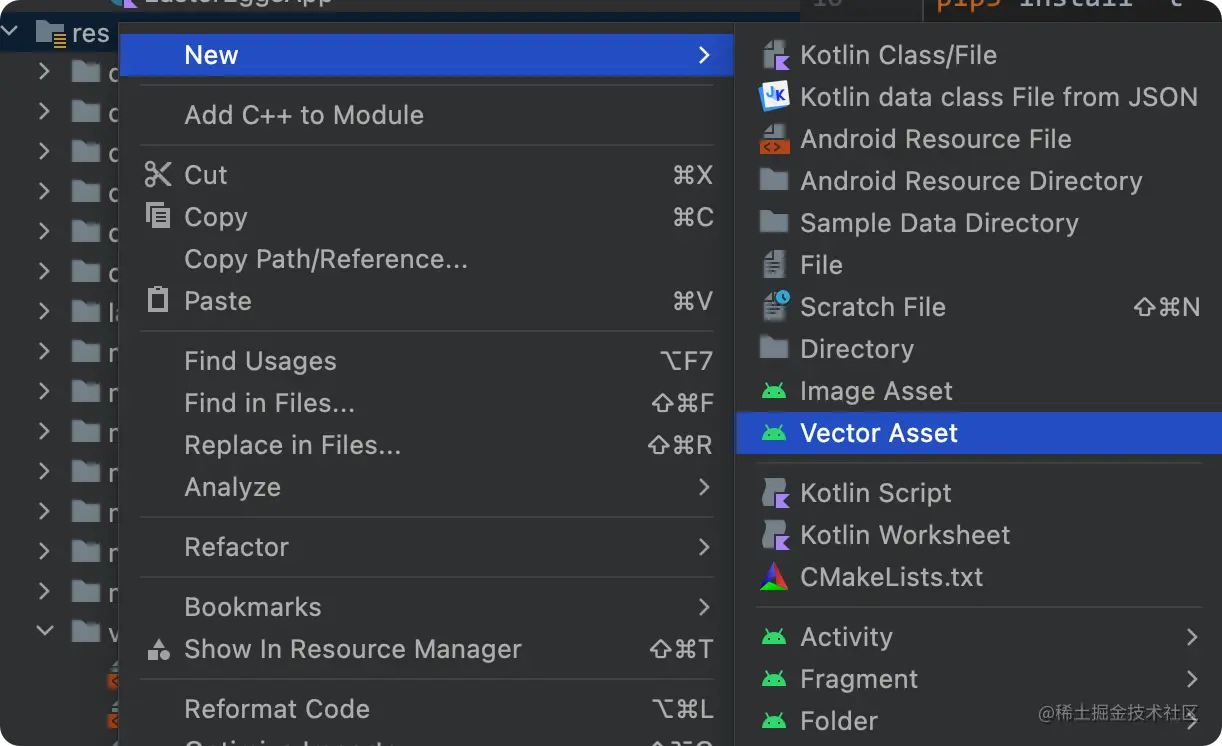Select Find in Files option

pos(269,403)
